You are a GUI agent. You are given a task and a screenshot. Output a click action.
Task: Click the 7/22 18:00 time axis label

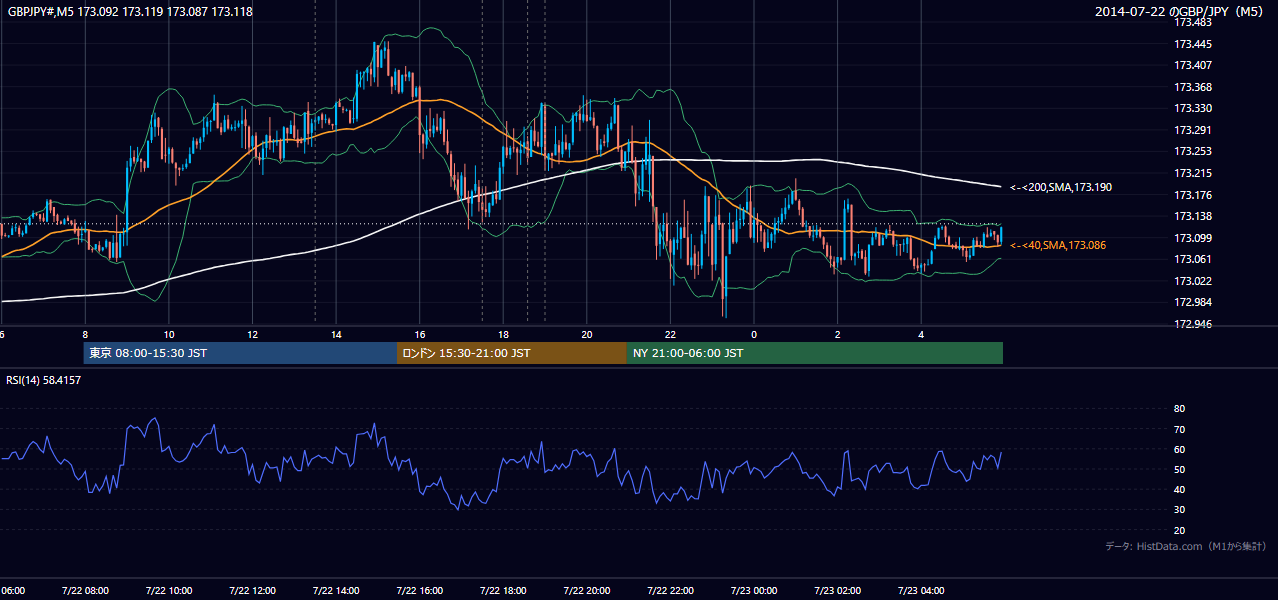(503, 591)
